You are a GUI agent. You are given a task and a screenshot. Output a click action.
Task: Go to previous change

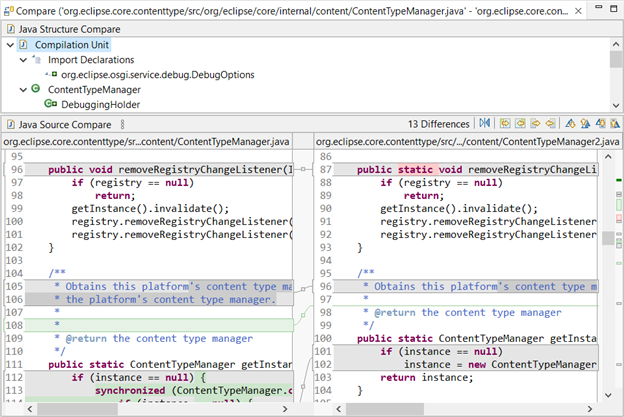615,124
